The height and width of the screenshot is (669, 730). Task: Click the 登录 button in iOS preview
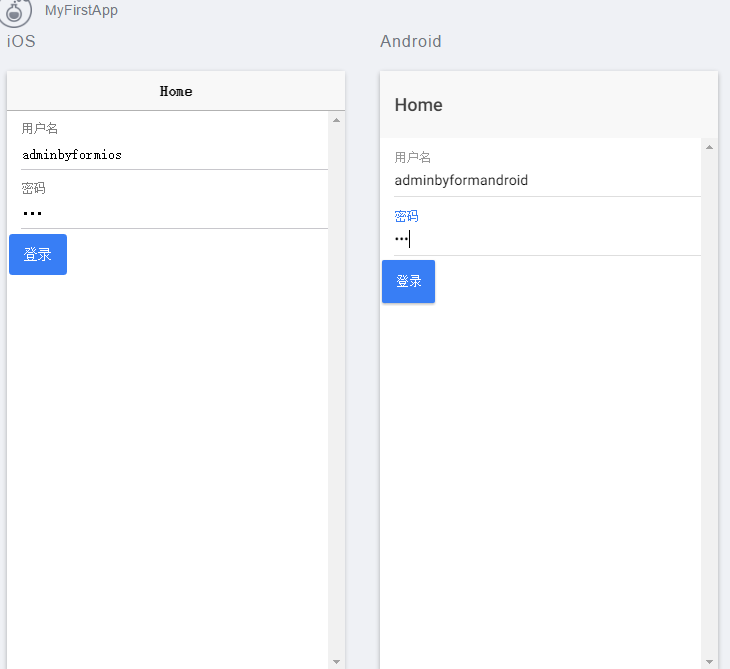[38, 255]
